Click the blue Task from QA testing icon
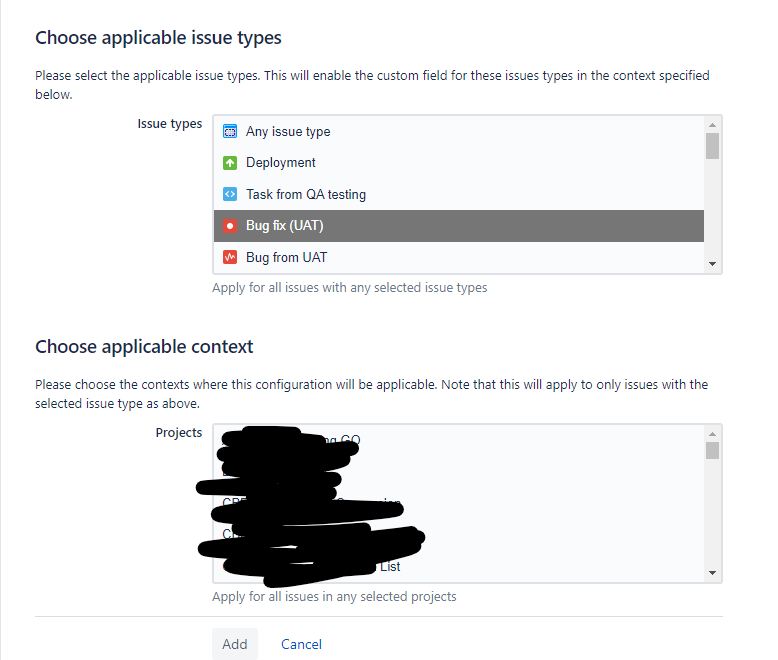778x660 pixels. (230, 194)
